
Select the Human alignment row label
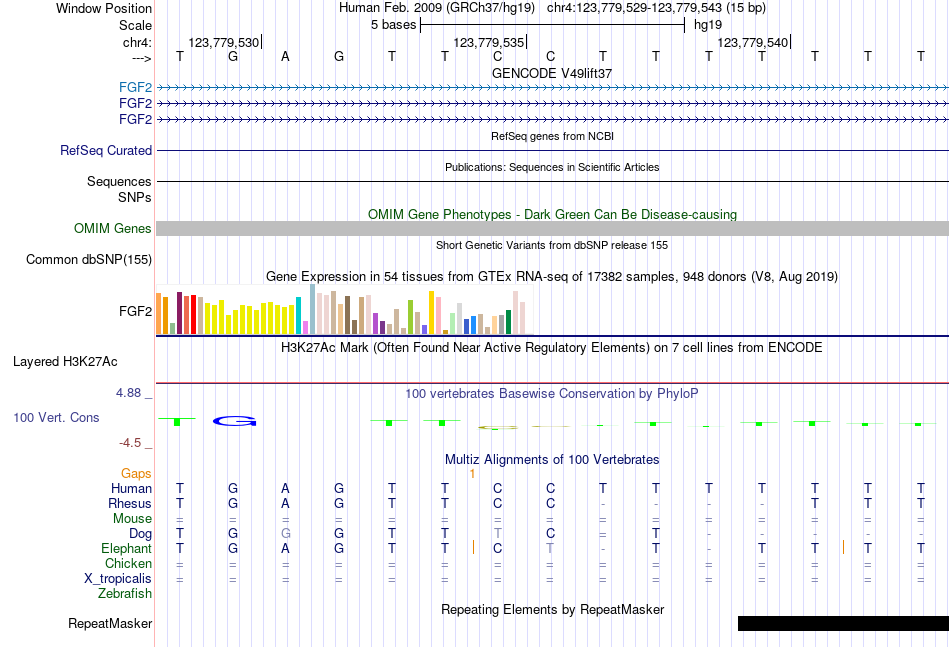131,488
